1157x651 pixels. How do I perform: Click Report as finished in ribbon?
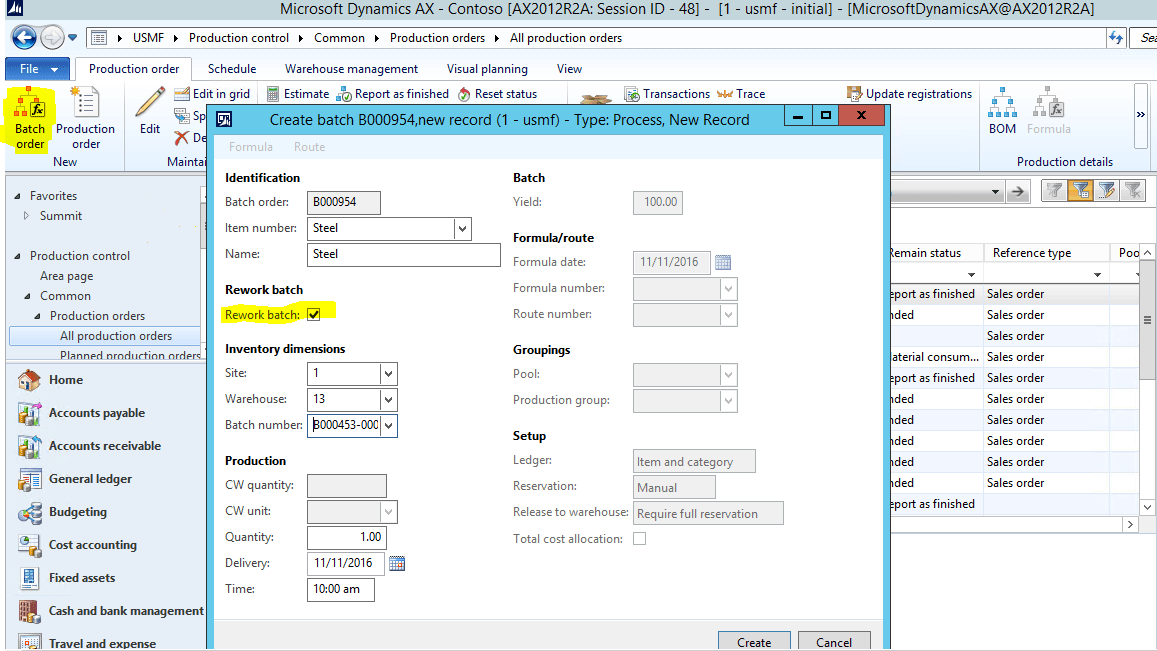393,94
